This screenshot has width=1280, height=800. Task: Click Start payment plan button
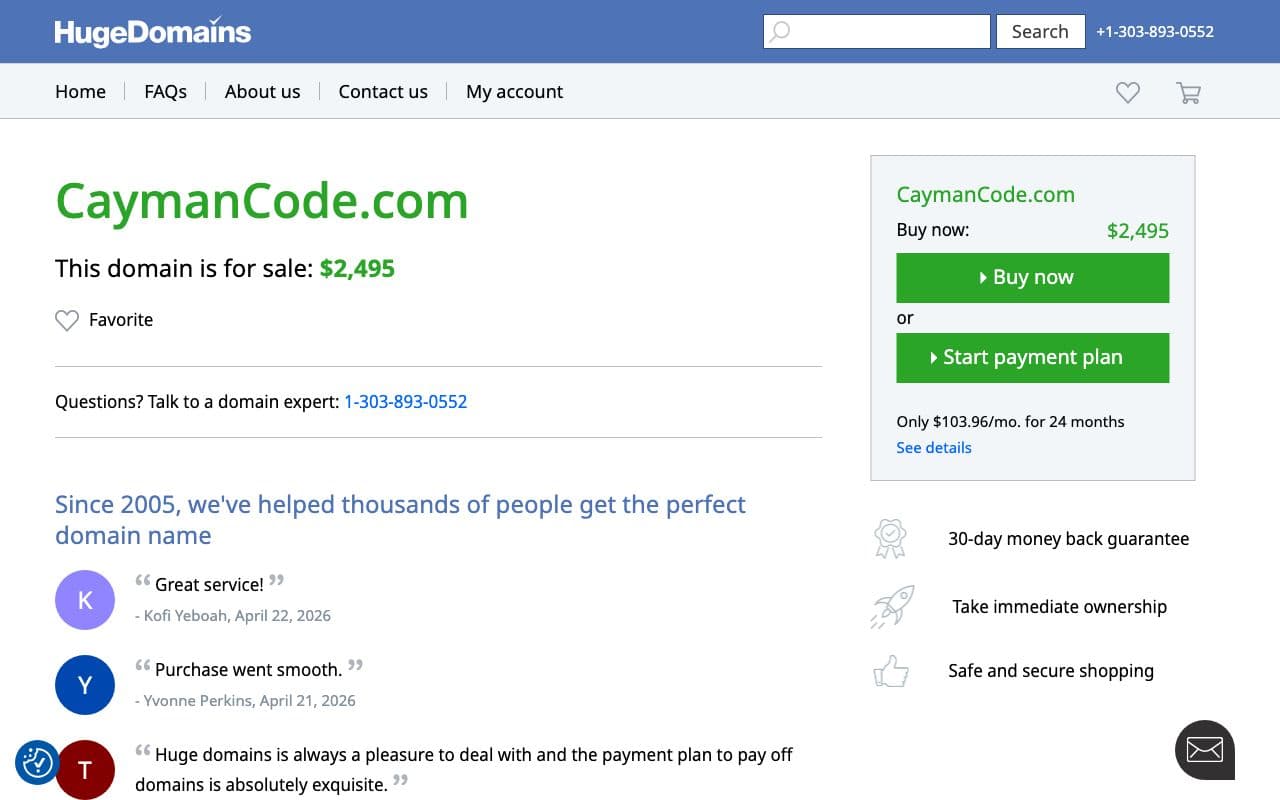(1032, 358)
